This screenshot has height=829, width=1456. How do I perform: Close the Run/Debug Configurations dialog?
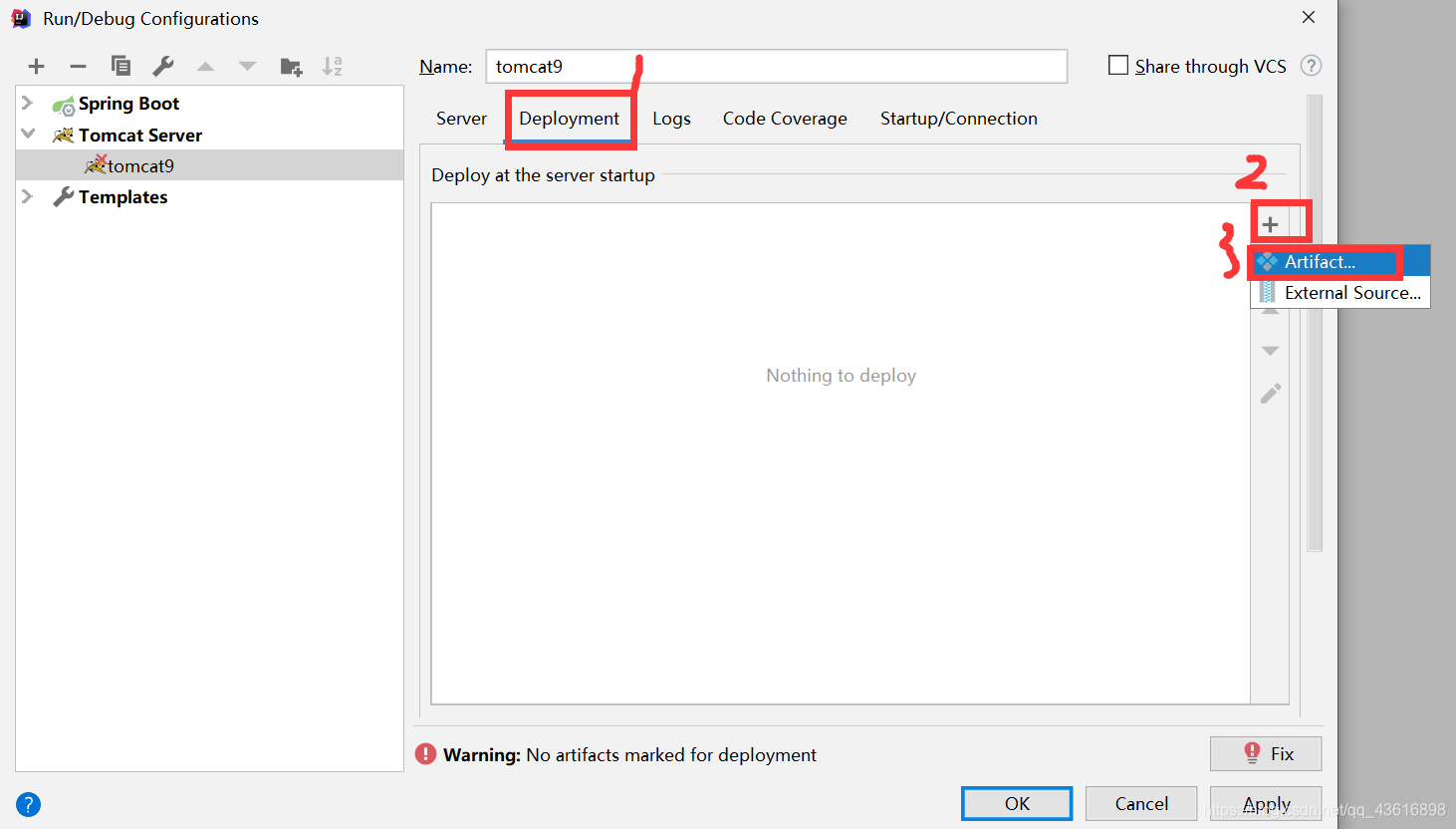[1309, 17]
